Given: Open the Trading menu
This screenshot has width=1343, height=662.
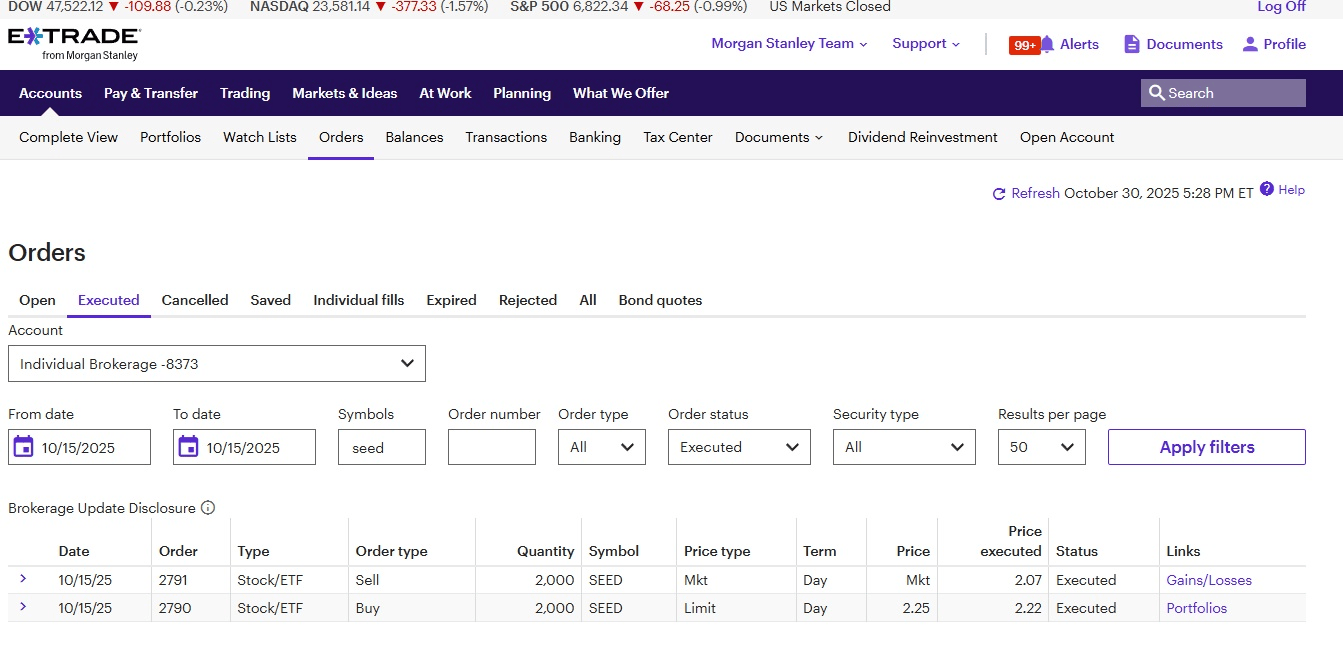Looking at the screenshot, I should pos(245,93).
